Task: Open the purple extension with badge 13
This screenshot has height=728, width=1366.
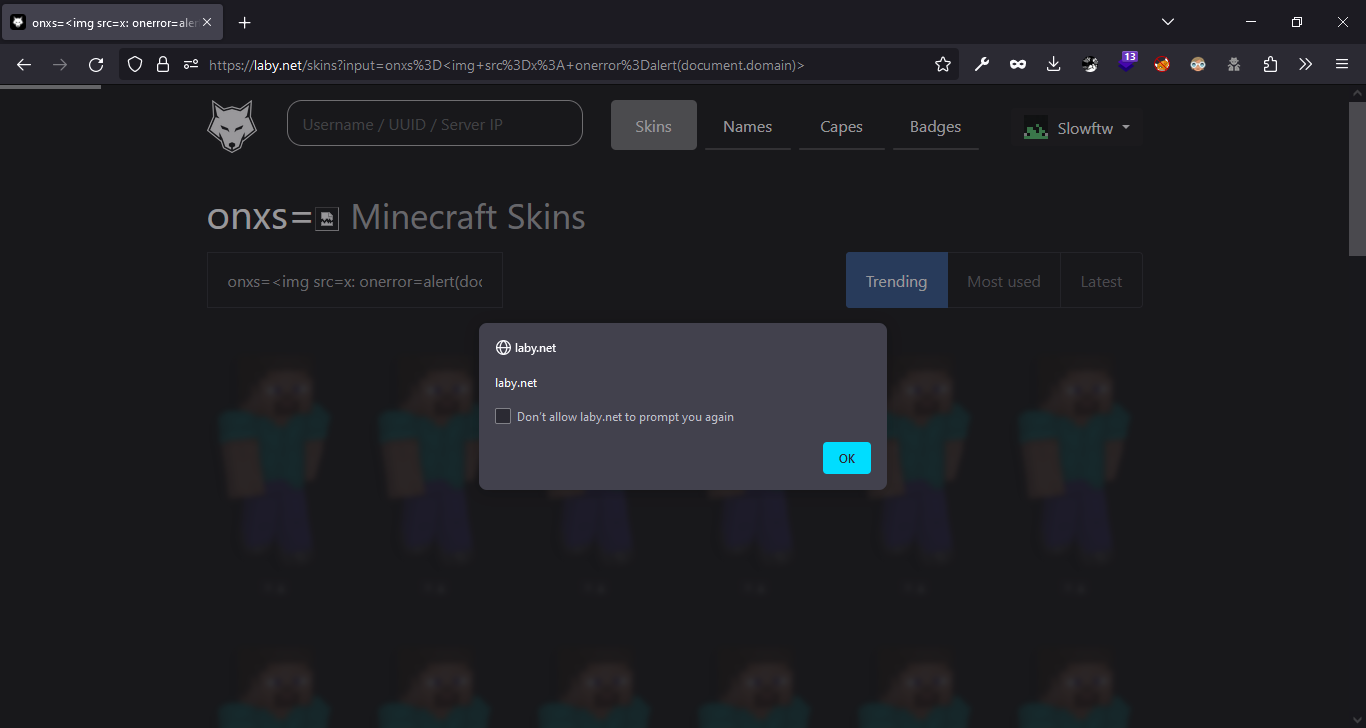Action: (x=1127, y=62)
